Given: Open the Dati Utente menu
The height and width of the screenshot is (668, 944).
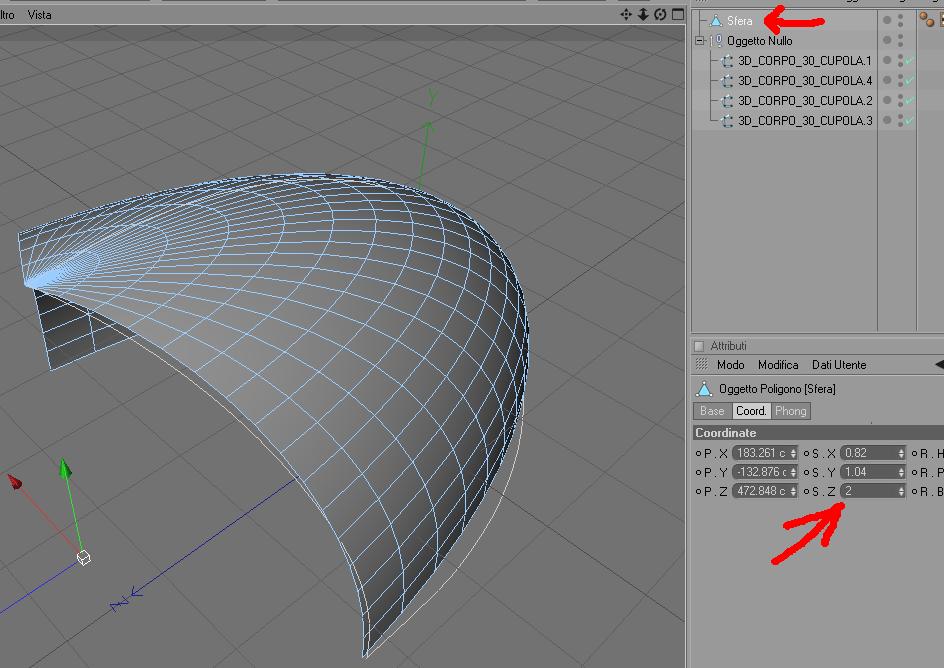Looking at the screenshot, I should [839, 365].
